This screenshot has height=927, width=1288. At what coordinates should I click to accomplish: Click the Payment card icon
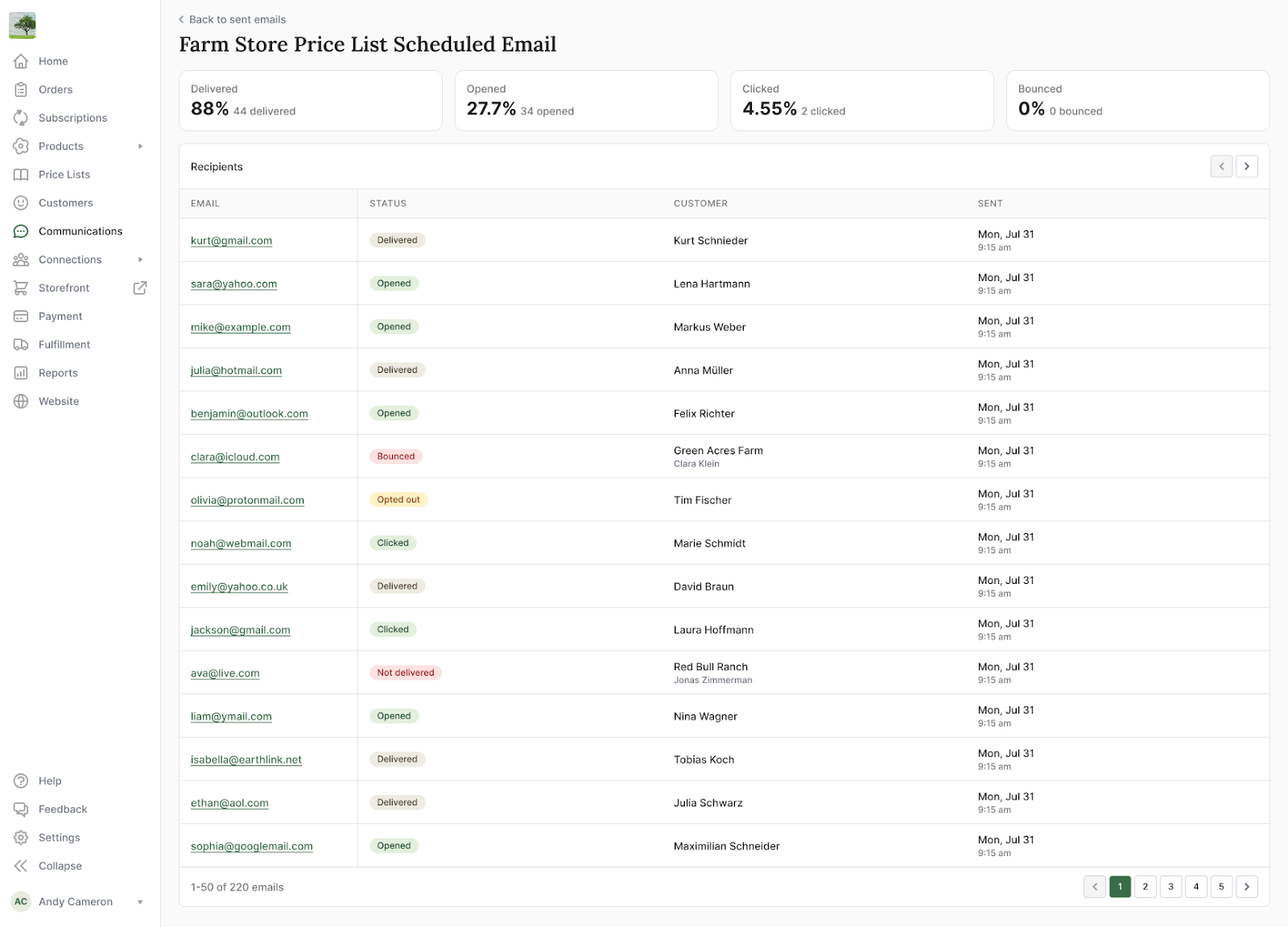coord(21,317)
